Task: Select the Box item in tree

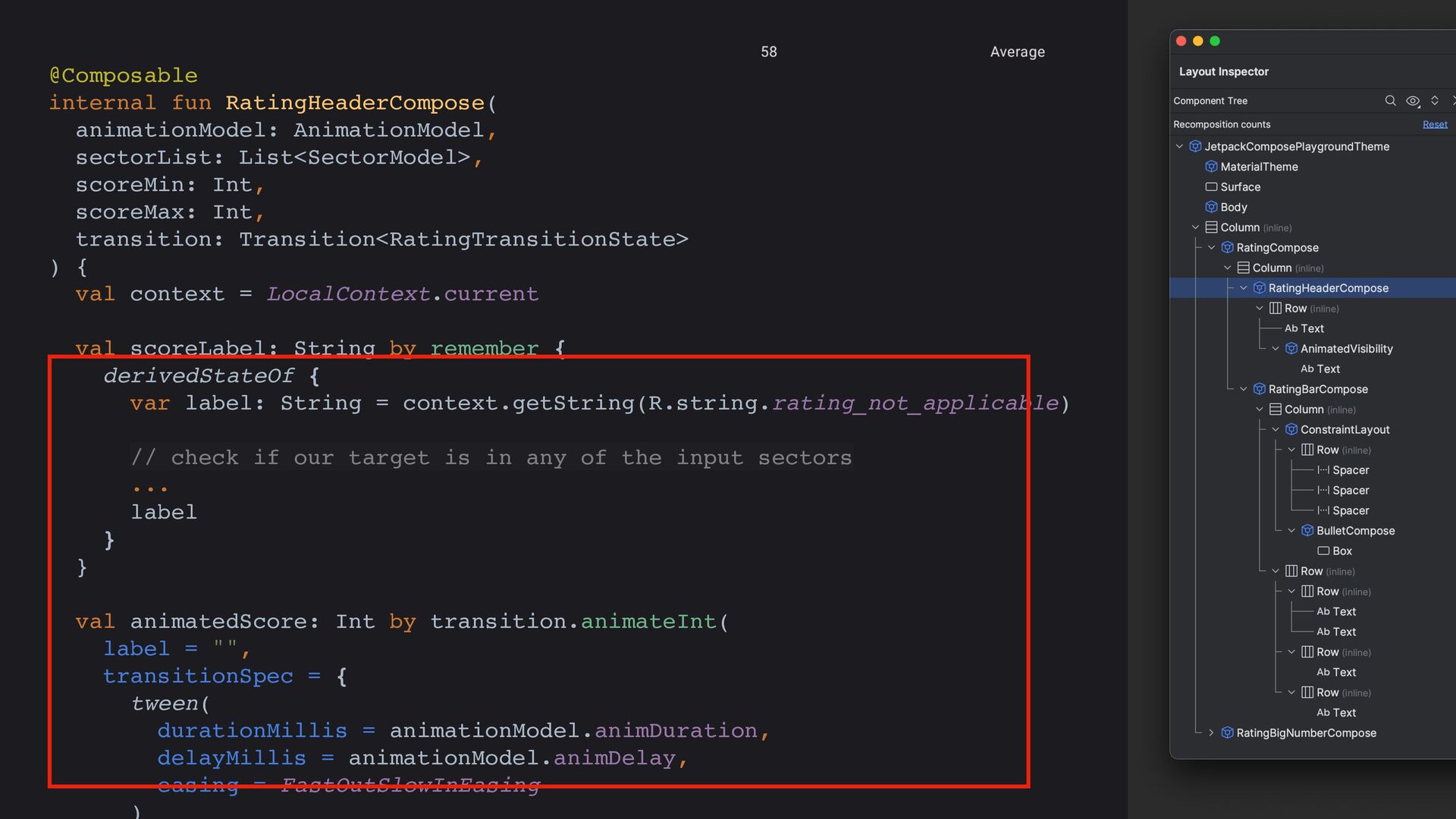Action: (x=1341, y=551)
